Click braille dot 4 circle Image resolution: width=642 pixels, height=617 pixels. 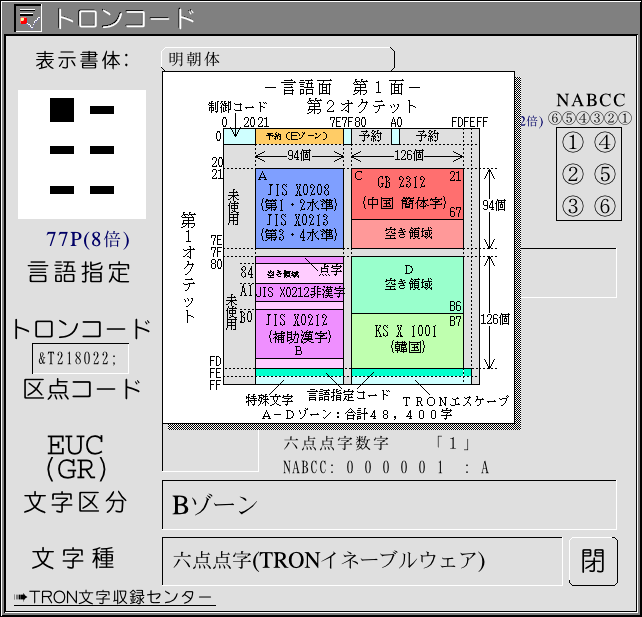coord(604,142)
